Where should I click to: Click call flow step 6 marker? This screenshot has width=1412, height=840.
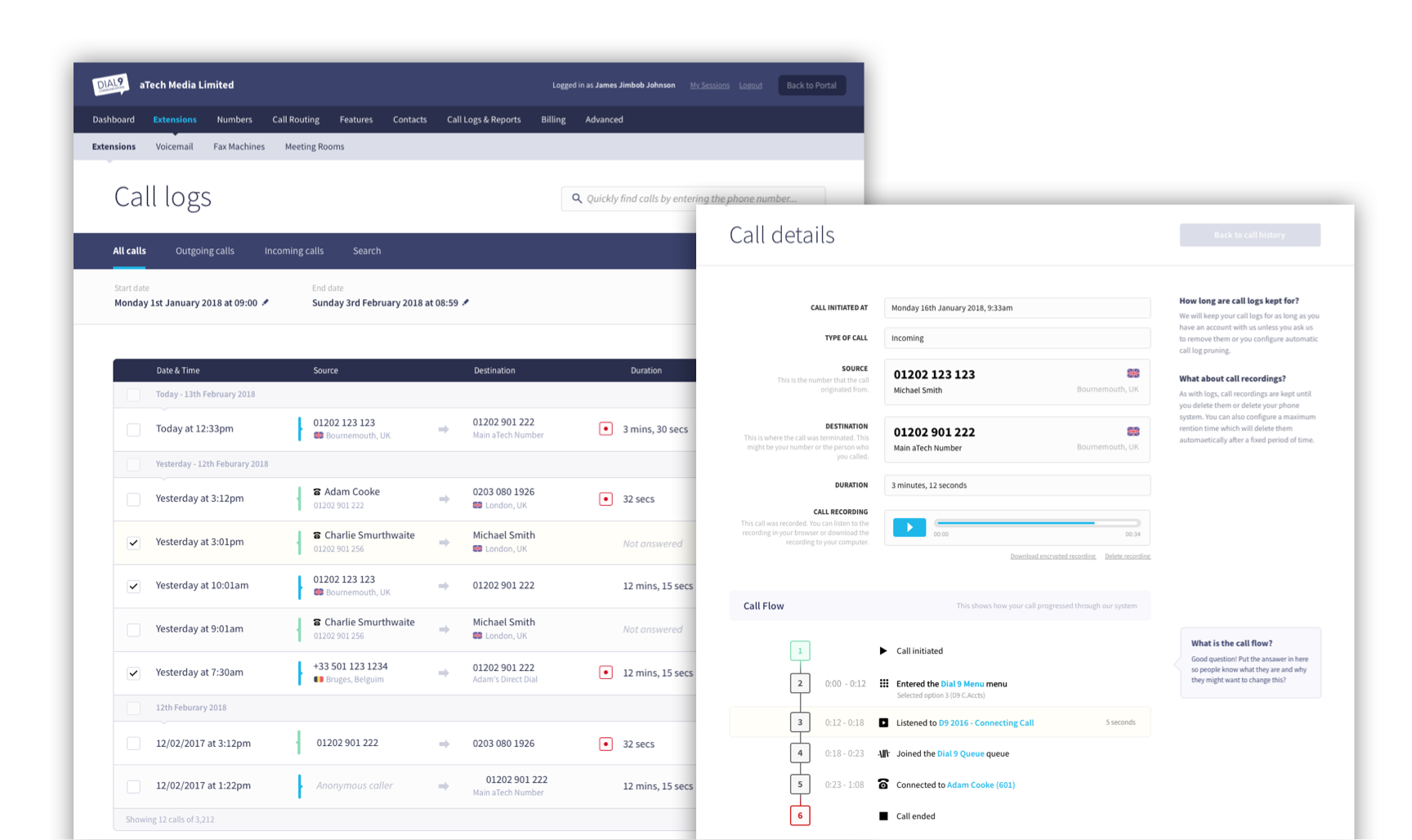click(x=800, y=815)
